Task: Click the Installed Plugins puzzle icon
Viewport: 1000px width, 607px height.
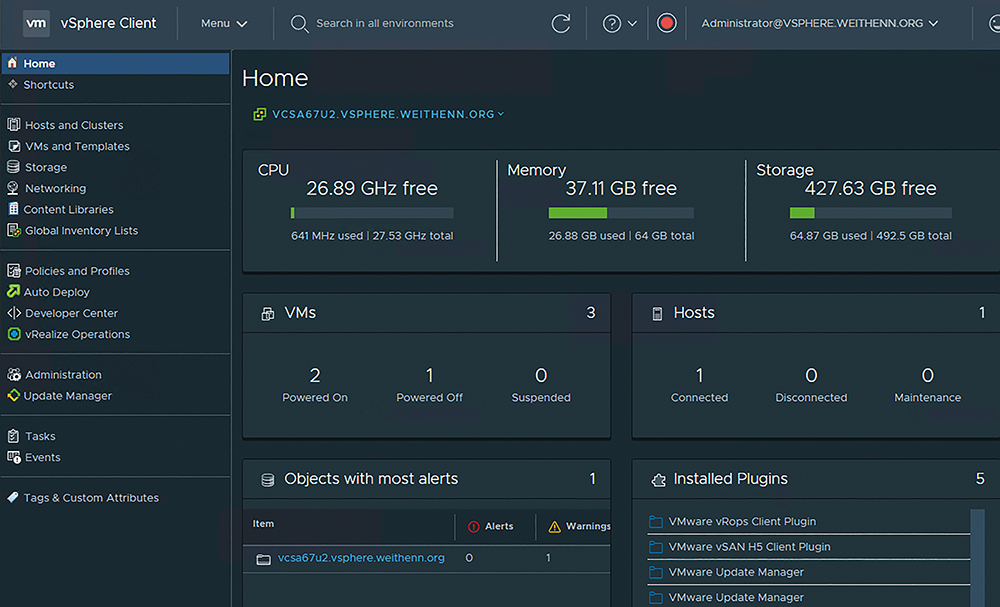Action: (658, 479)
